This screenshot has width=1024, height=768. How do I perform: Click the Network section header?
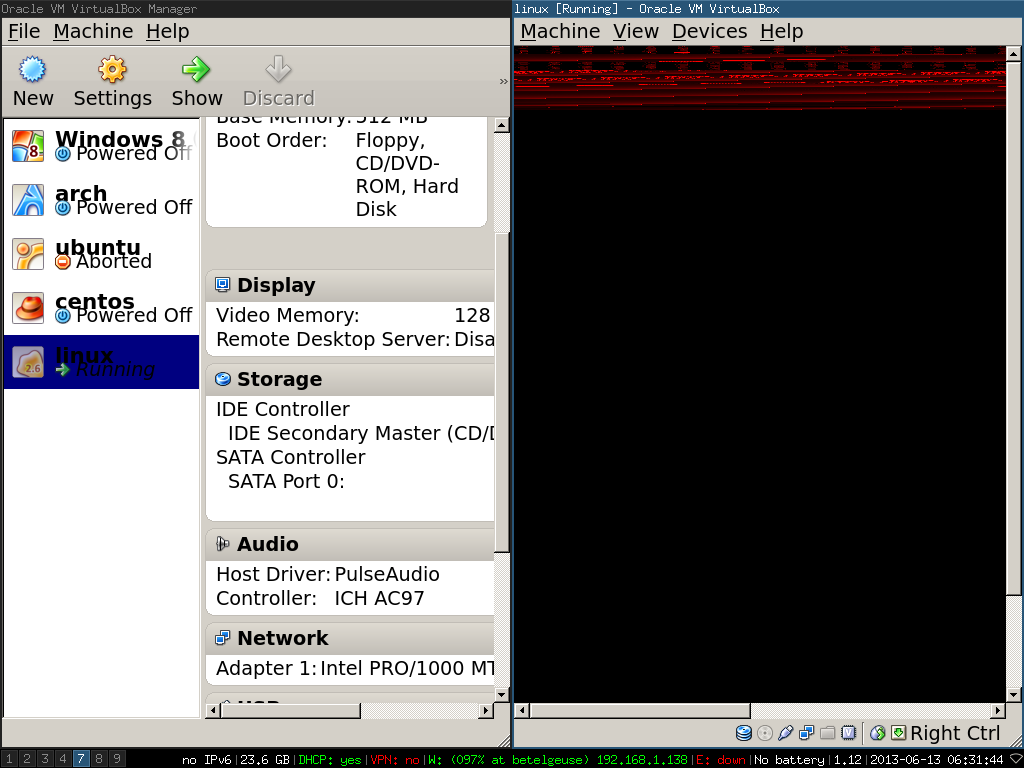[350, 638]
